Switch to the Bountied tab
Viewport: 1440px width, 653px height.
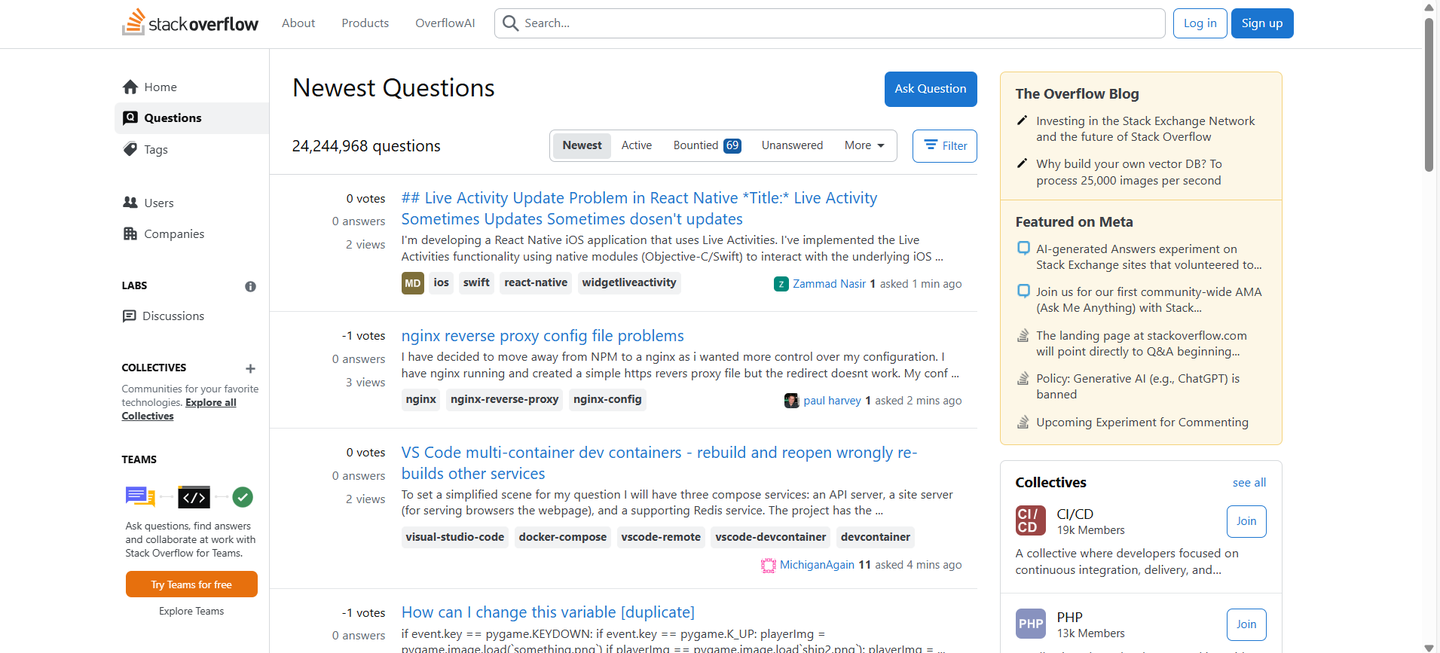[x=706, y=145]
